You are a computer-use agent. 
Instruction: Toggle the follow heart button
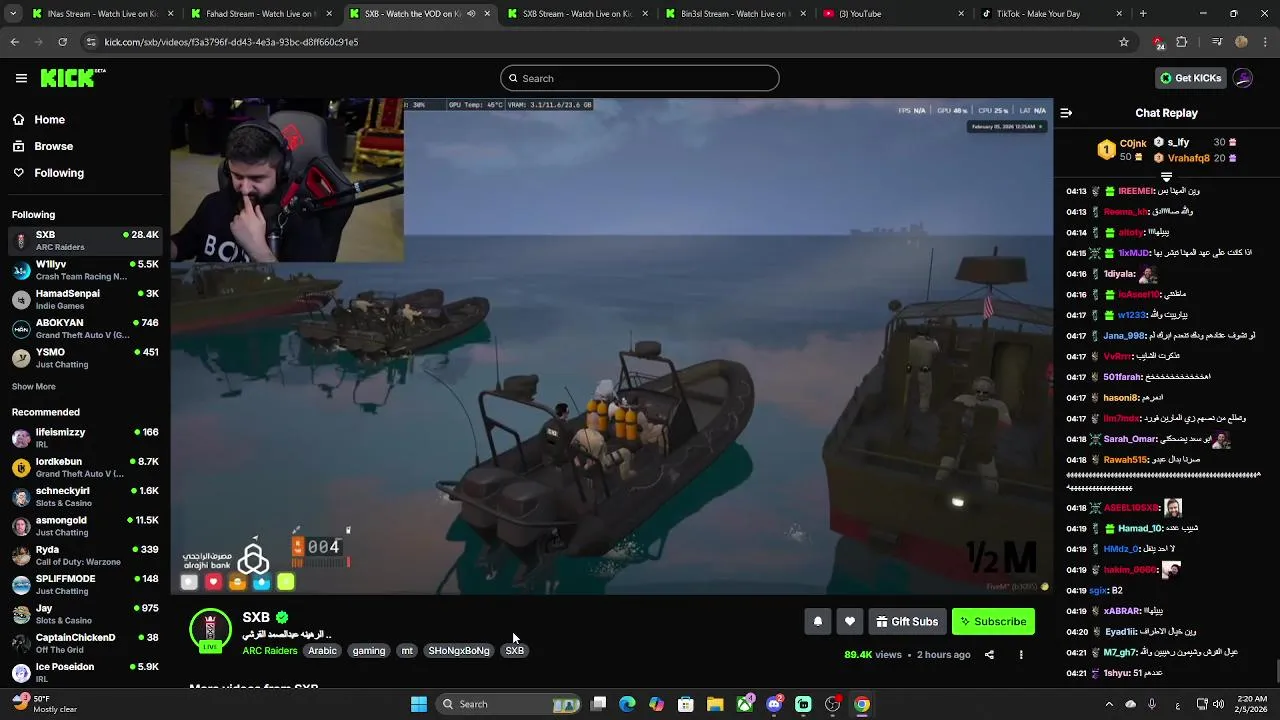(849, 622)
